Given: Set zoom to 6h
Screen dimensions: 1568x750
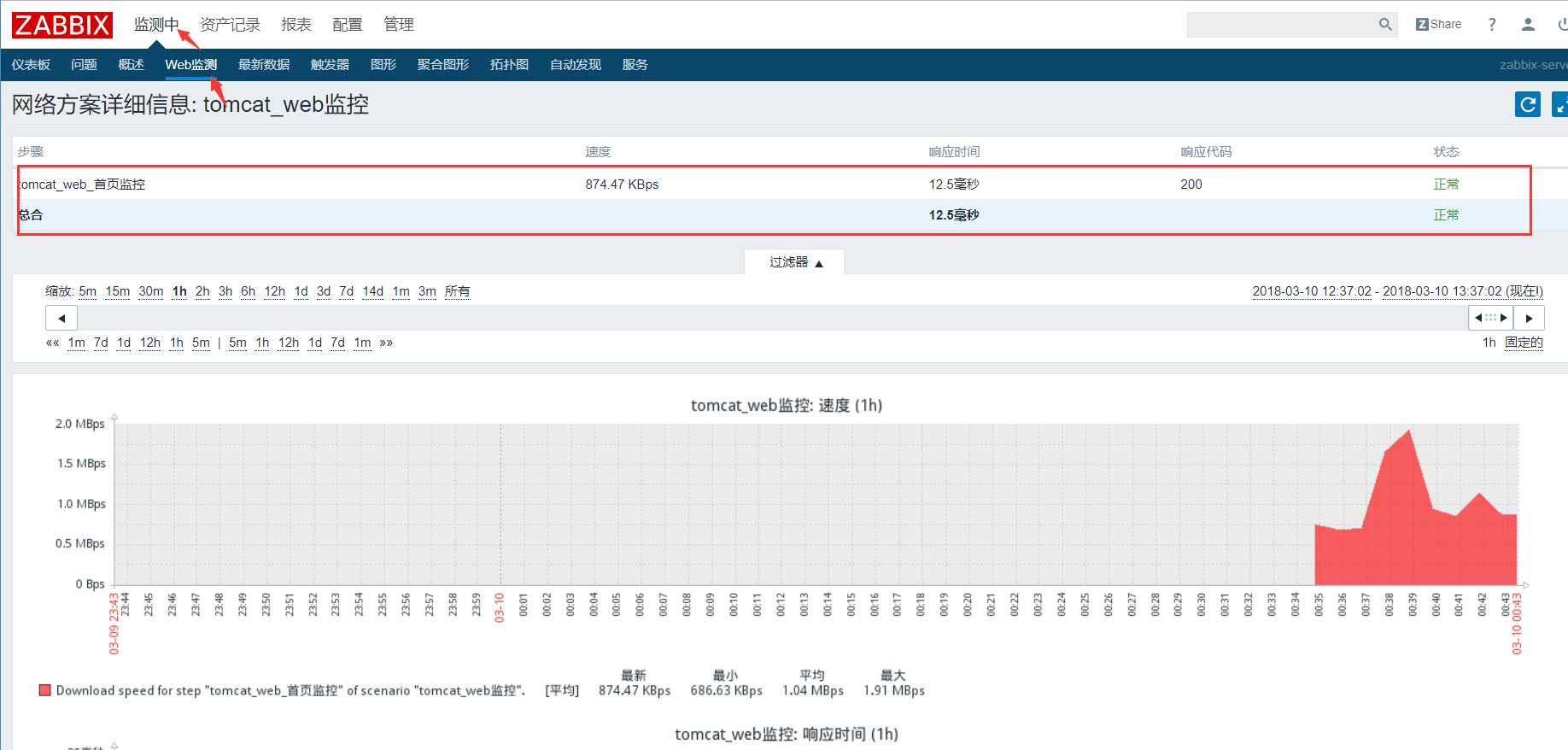Looking at the screenshot, I should 249,291.
